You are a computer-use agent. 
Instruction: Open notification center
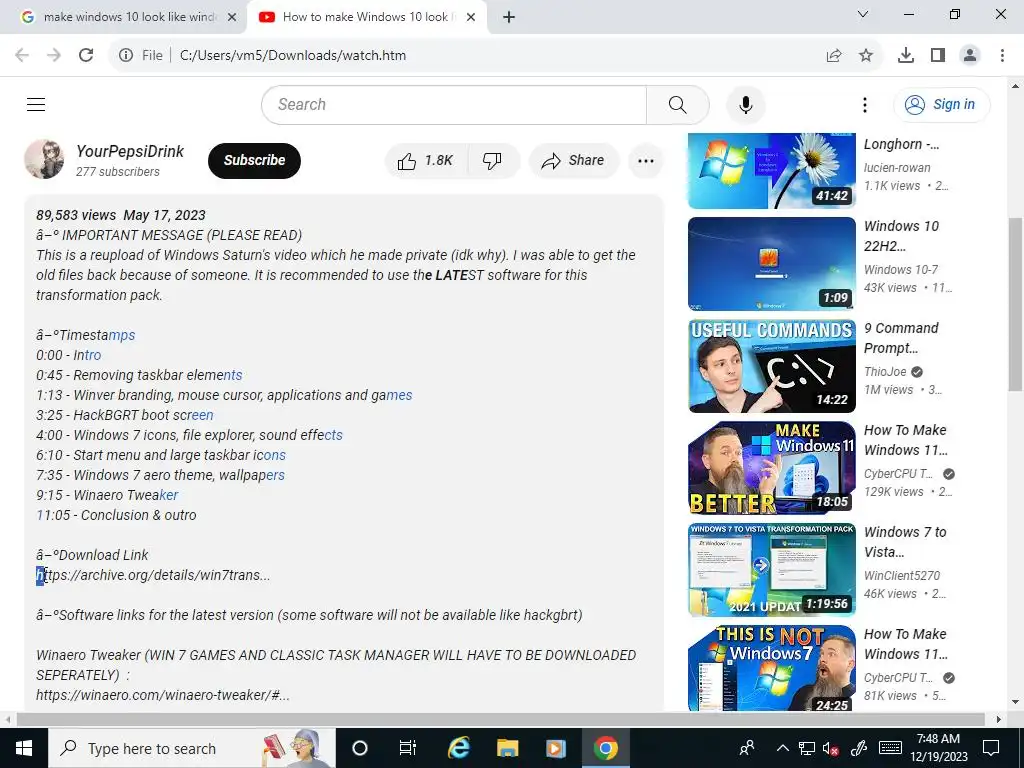tap(991, 748)
